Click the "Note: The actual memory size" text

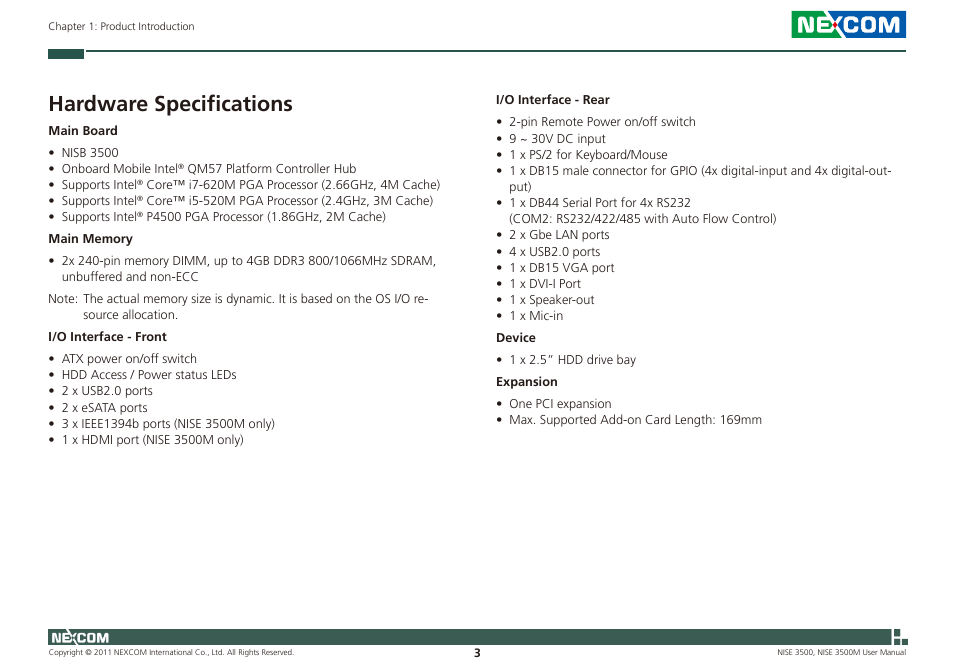(238, 307)
